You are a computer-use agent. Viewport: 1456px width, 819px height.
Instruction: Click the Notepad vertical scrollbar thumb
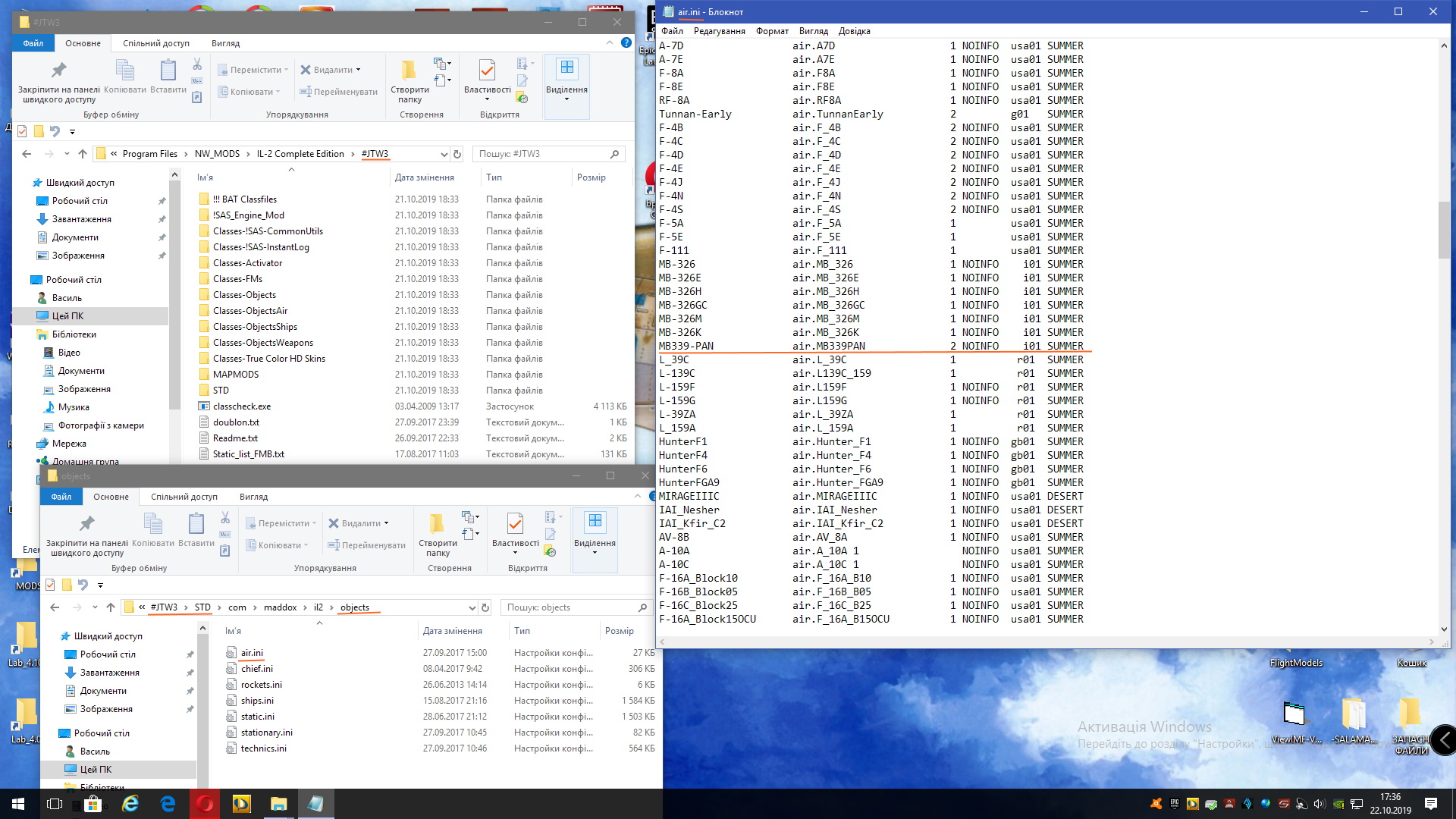pyautogui.click(x=1444, y=229)
